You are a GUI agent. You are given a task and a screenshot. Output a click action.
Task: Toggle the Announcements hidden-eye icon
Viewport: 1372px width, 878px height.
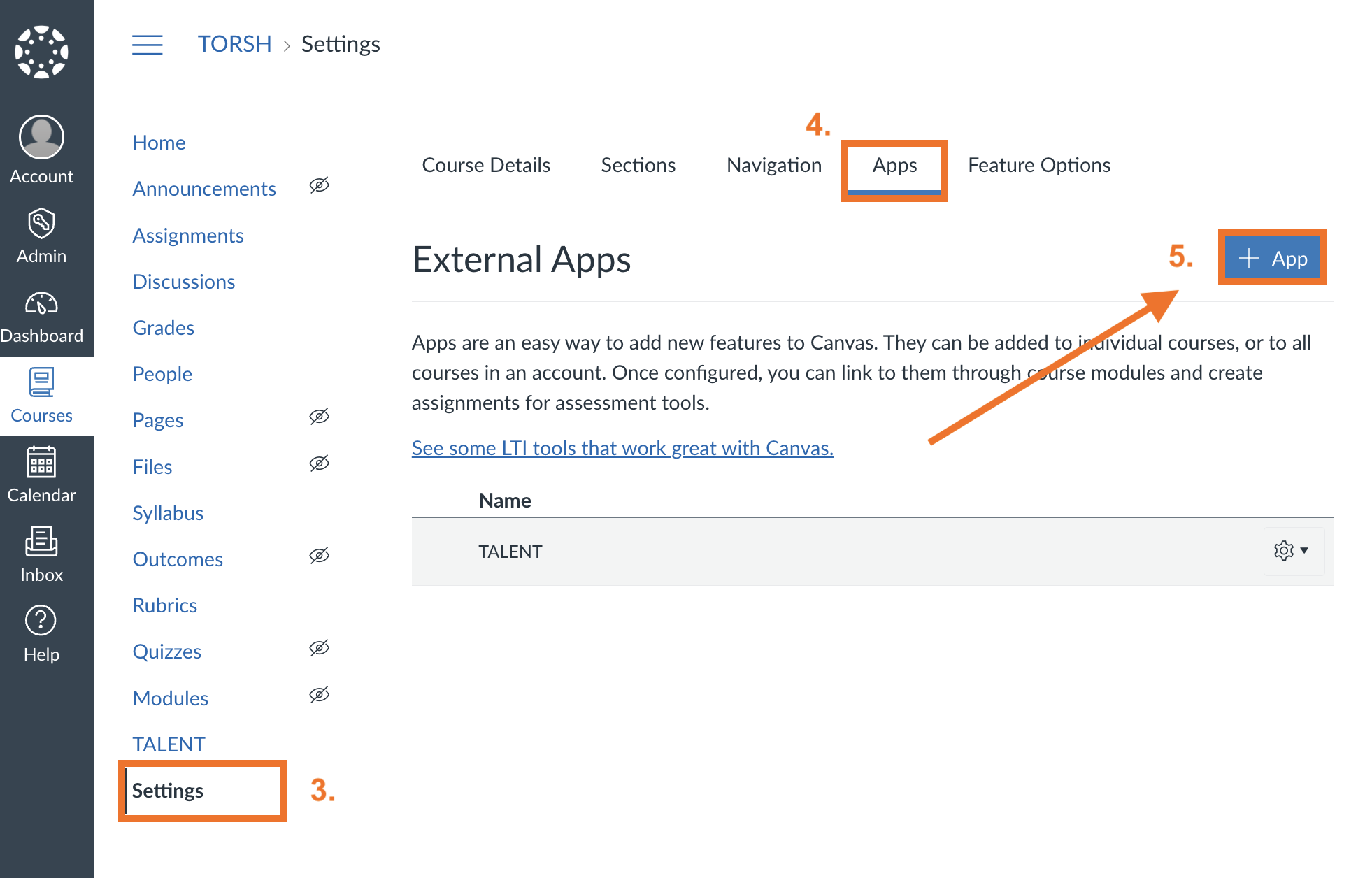319,185
